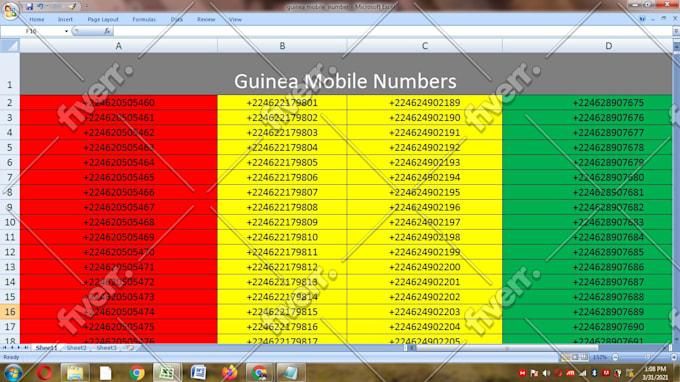This screenshot has width=680, height=382.
Task: Open the Data ribbon tab
Action: pyautogui.click(x=177, y=20)
